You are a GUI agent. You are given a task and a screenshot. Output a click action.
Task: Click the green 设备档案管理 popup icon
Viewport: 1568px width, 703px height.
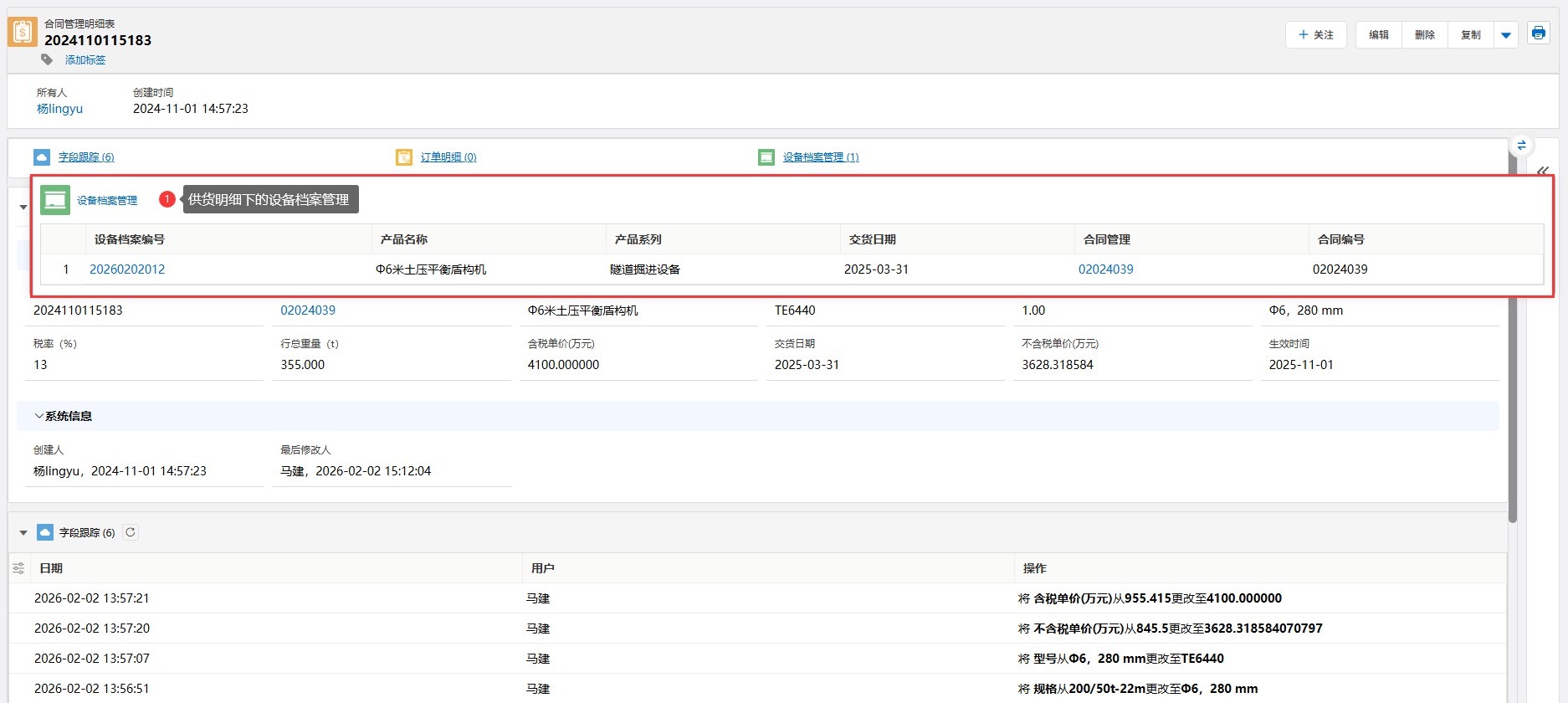(x=55, y=200)
